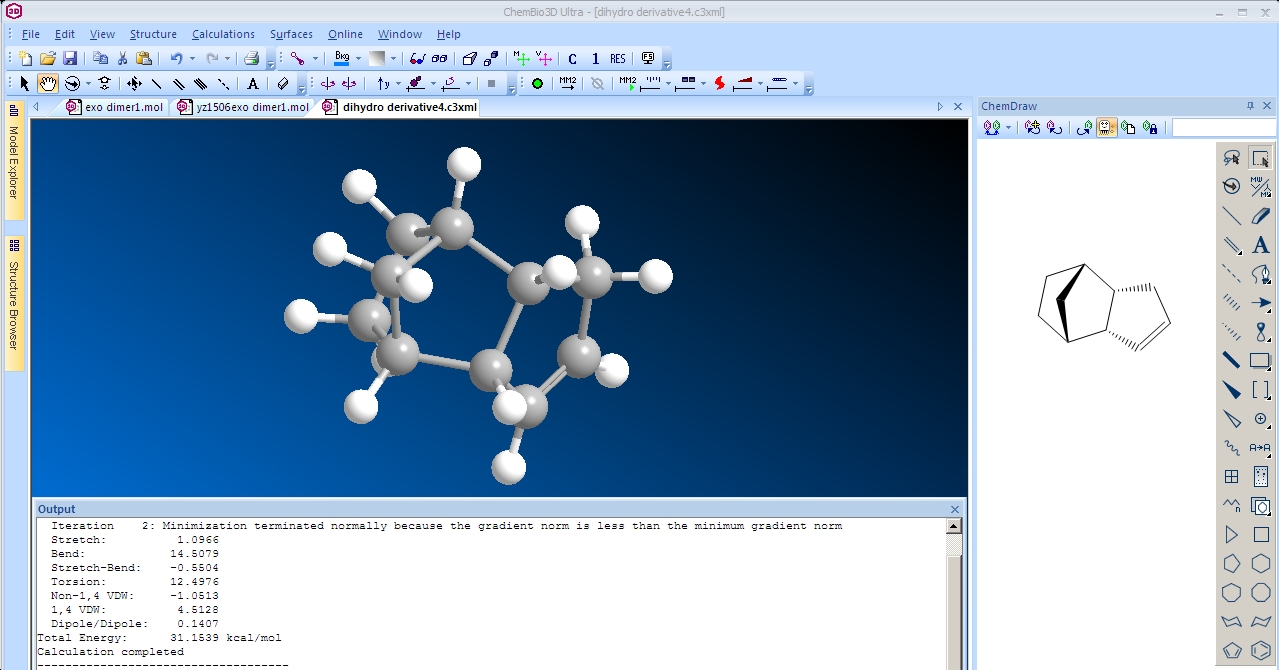Expand the undo history dropdown arrow
The height and width of the screenshot is (670, 1279).
coord(192,59)
